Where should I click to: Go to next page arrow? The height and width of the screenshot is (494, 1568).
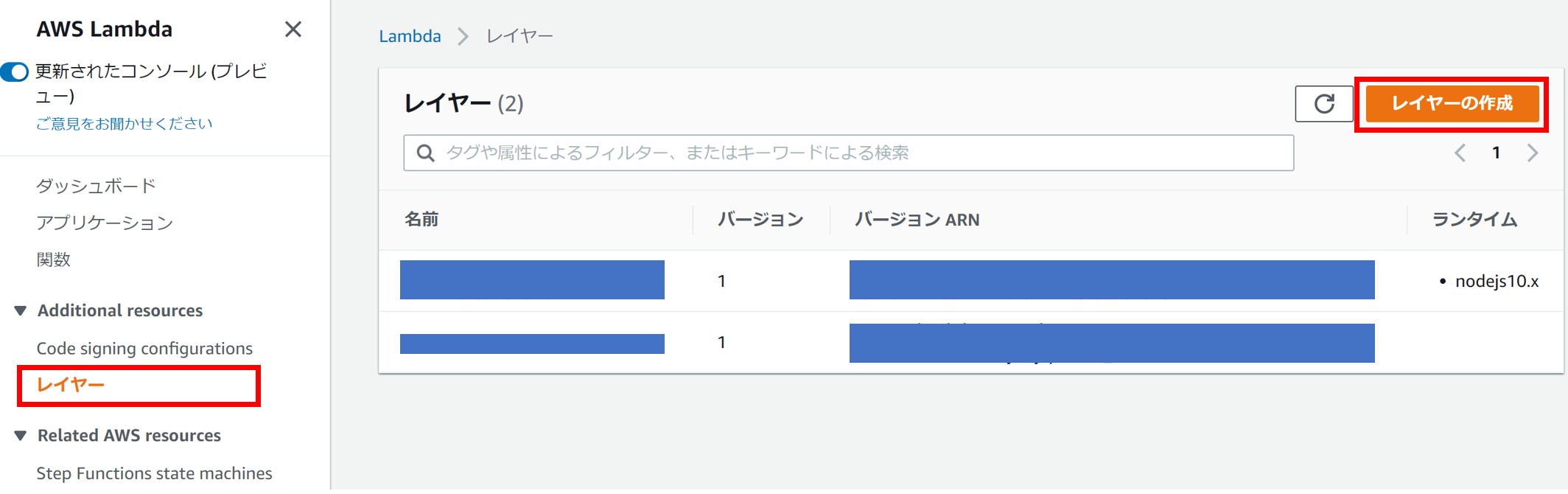(1533, 153)
